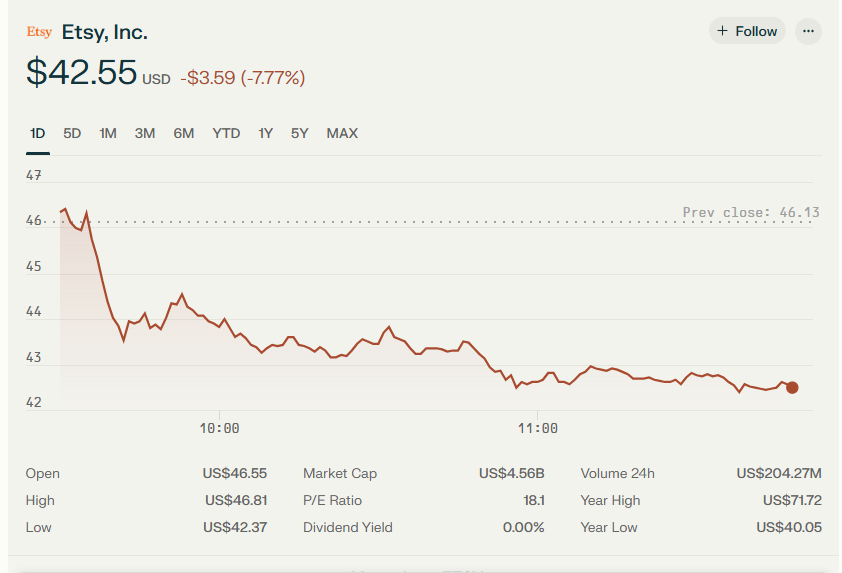Click the Etsy logo icon
This screenshot has width=842, height=573.
coord(39,32)
